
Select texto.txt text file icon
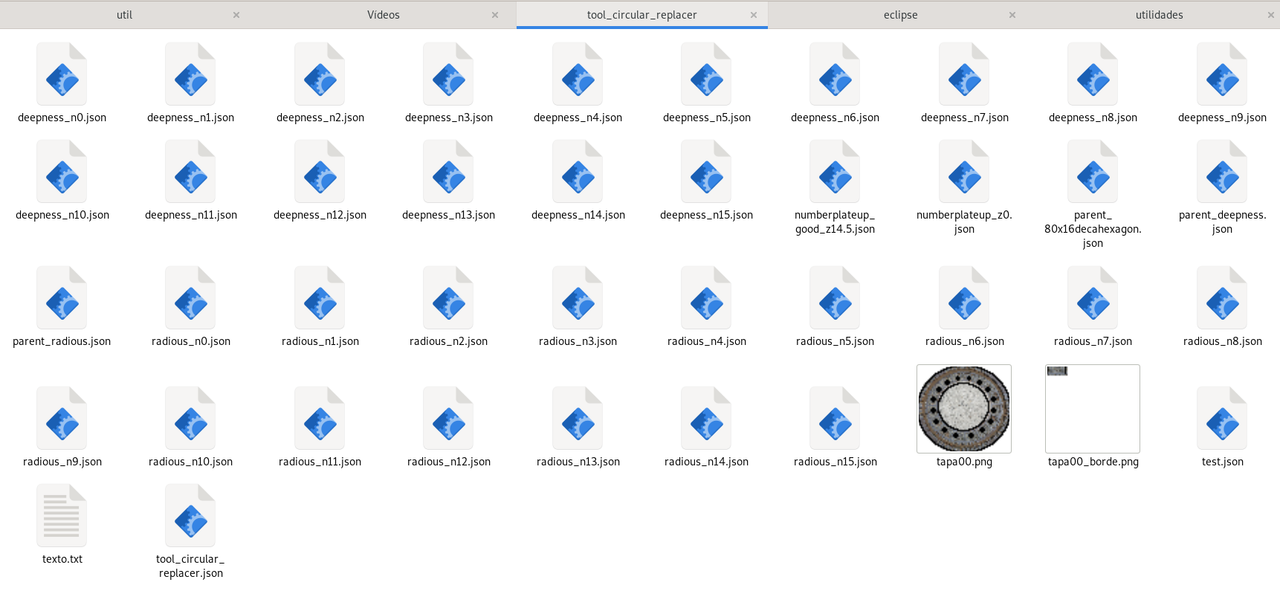click(x=62, y=515)
